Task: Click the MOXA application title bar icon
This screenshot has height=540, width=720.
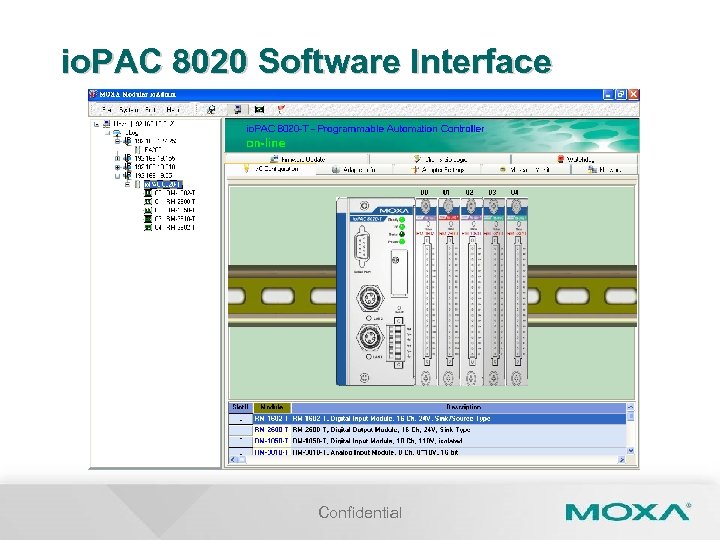Action: 93,94
